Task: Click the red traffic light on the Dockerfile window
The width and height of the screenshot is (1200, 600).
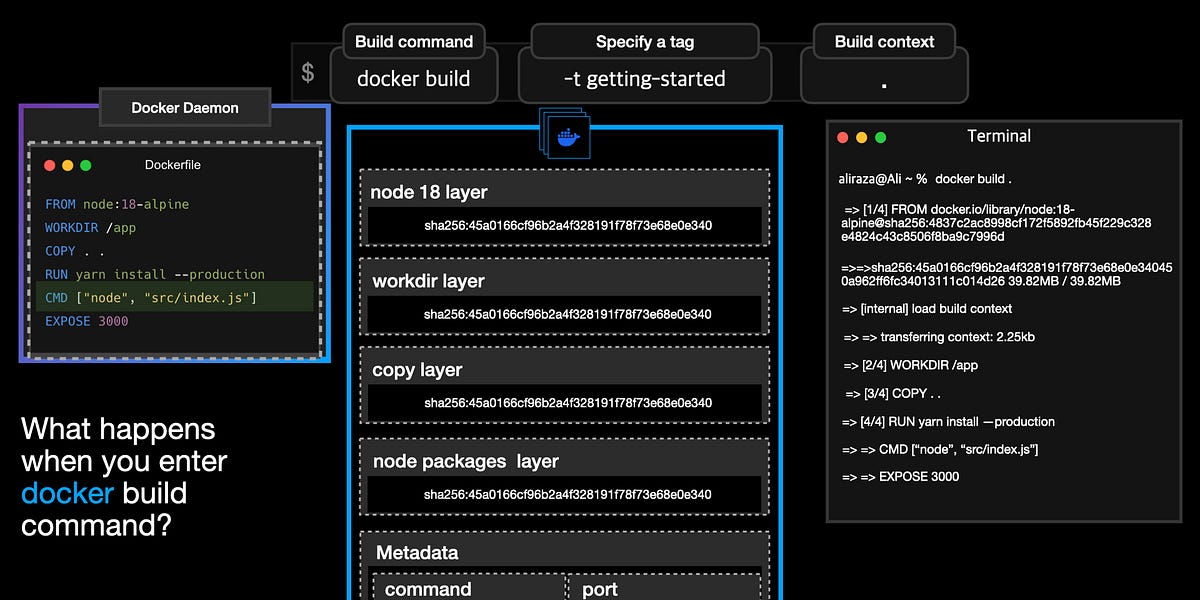Action: point(49,165)
